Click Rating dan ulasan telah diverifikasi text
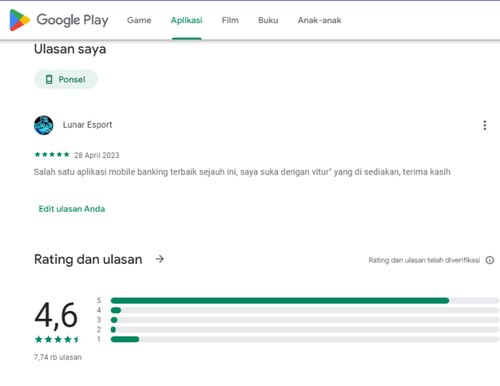Viewport: 500px width, 386px height. pos(424,260)
